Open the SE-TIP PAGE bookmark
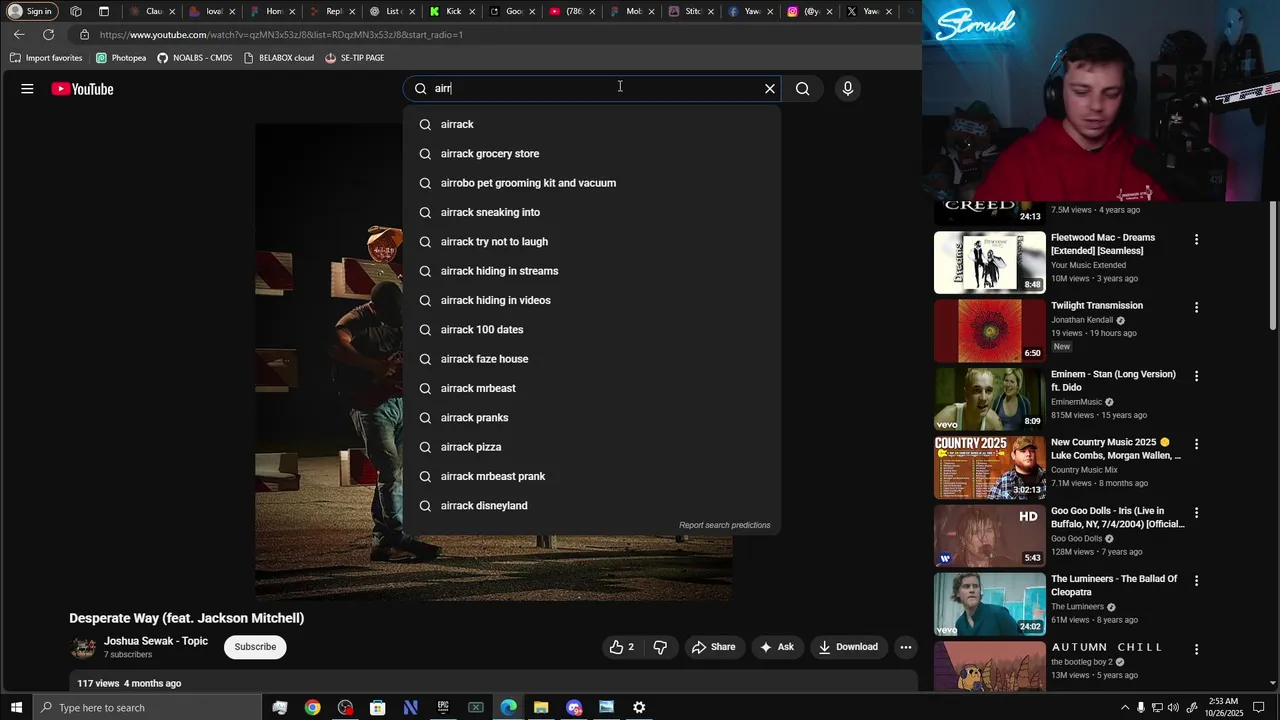The width and height of the screenshot is (1280, 720). click(355, 58)
